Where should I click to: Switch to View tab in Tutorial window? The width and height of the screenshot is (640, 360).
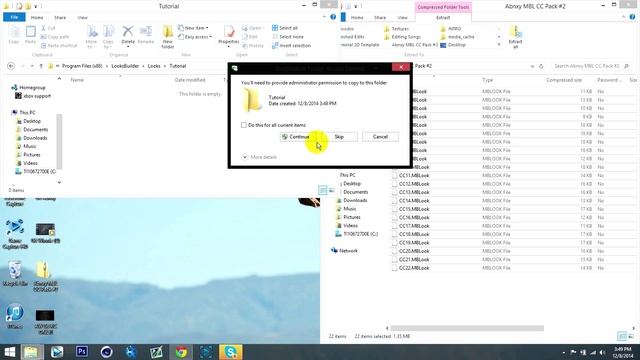pyautogui.click(x=82, y=18)
